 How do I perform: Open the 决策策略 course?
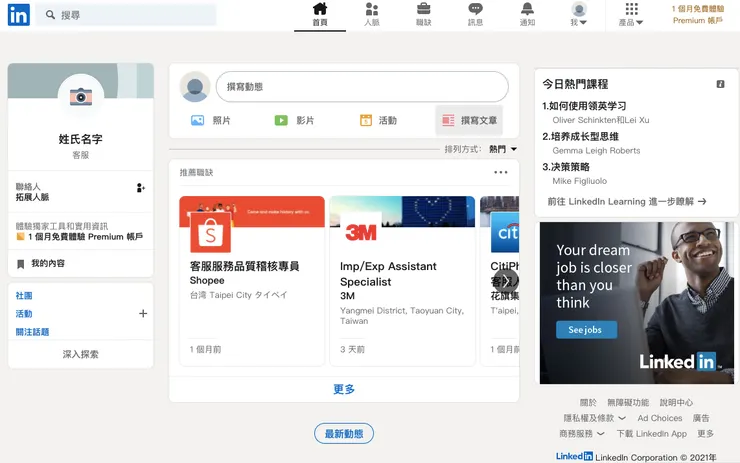pos(566,167)
